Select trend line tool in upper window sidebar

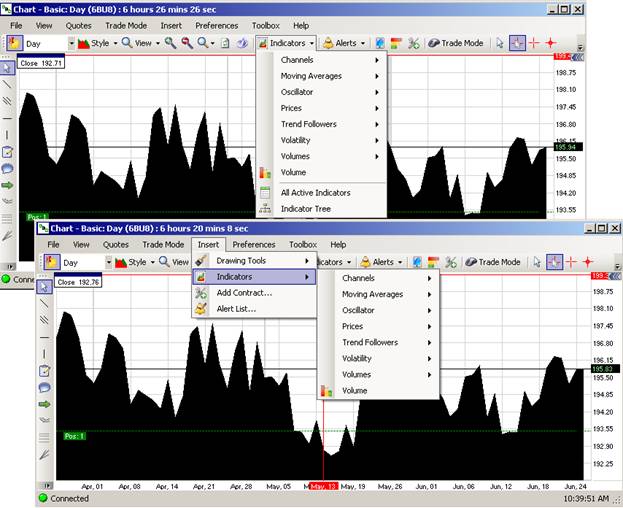tap(7, 84)
